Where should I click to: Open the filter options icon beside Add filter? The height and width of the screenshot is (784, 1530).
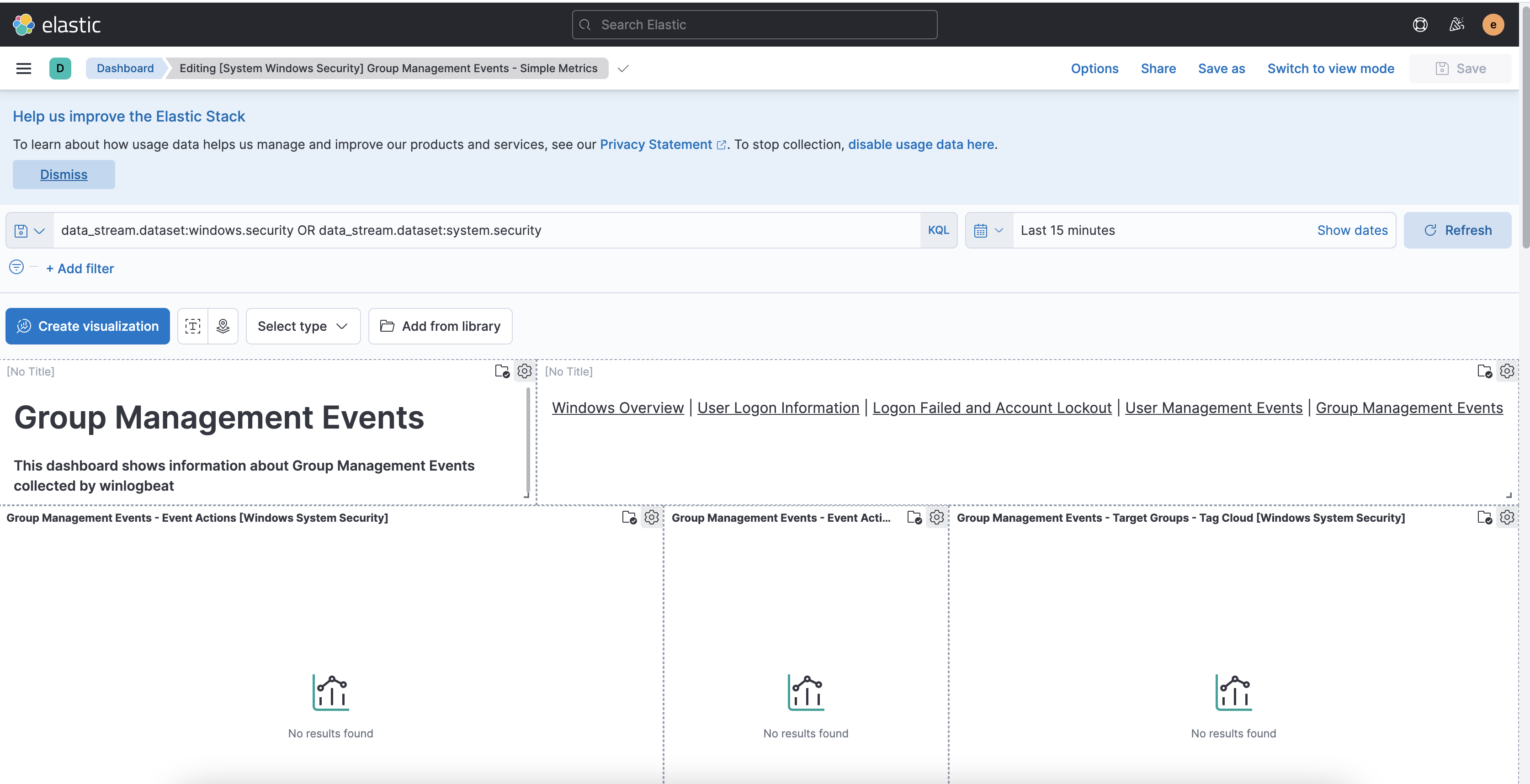coord(16,267)
